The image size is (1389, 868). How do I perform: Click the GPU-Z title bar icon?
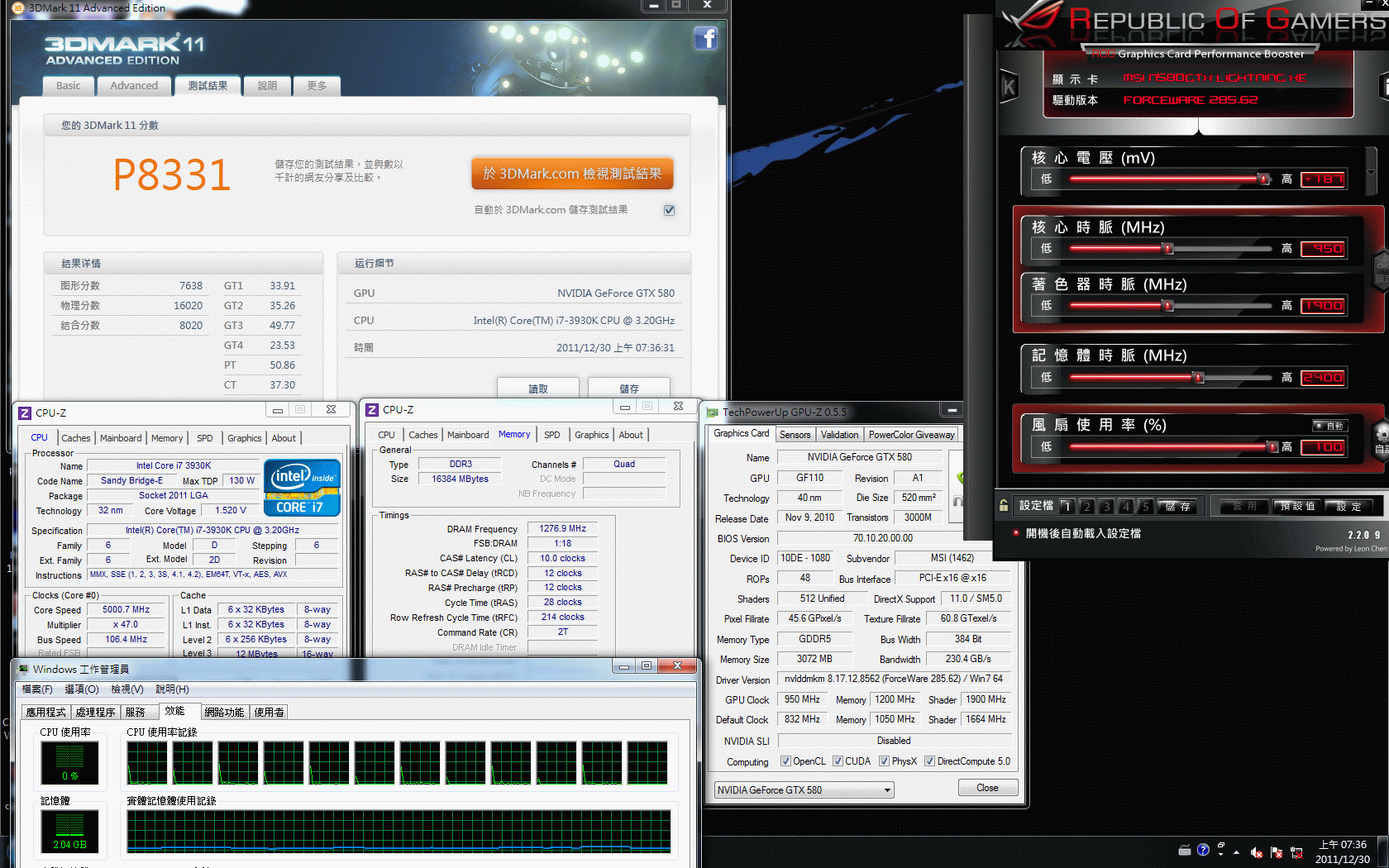tap(712, 412)
